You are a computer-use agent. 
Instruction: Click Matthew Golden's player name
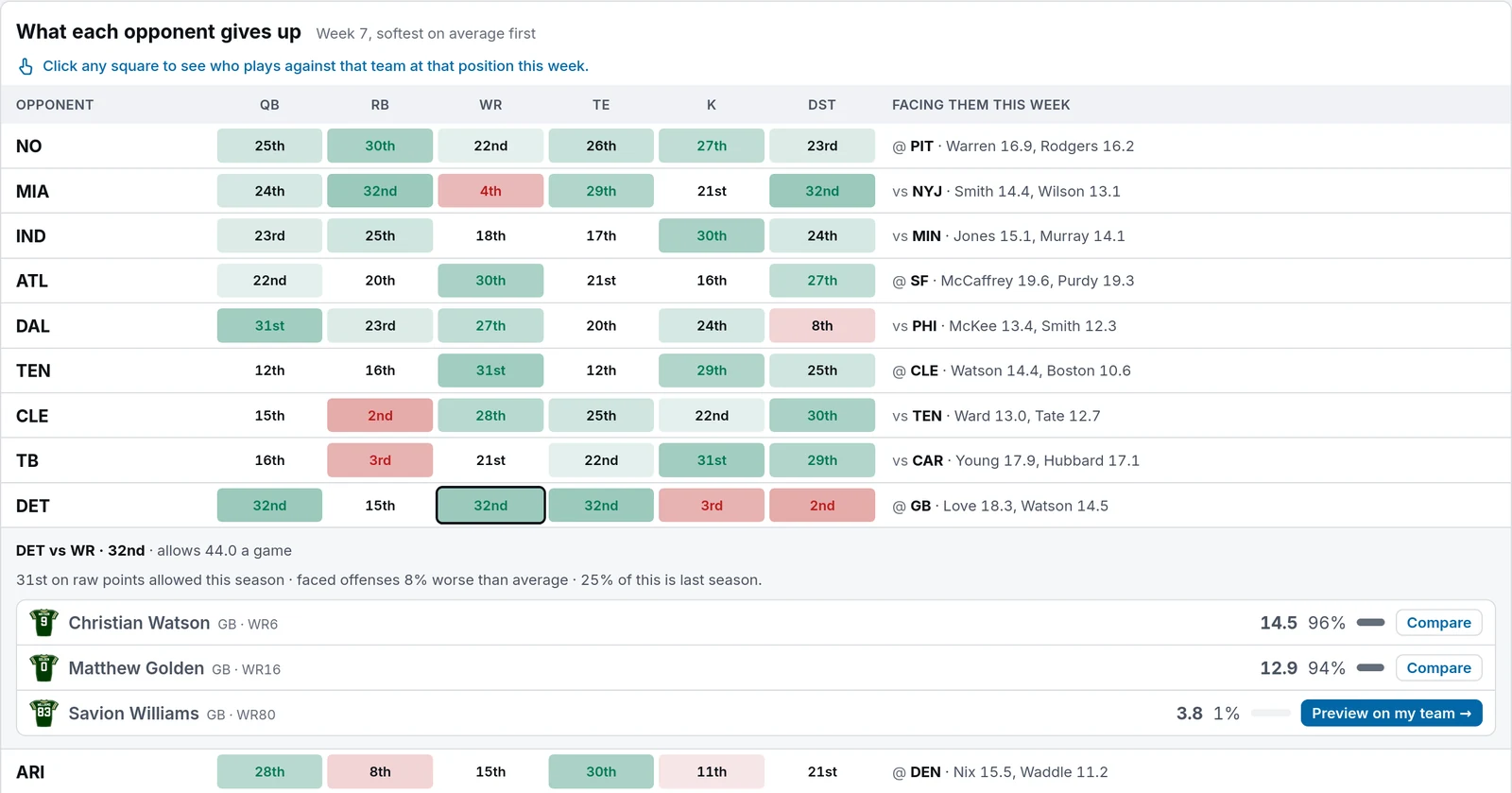(x=136, y=668)
